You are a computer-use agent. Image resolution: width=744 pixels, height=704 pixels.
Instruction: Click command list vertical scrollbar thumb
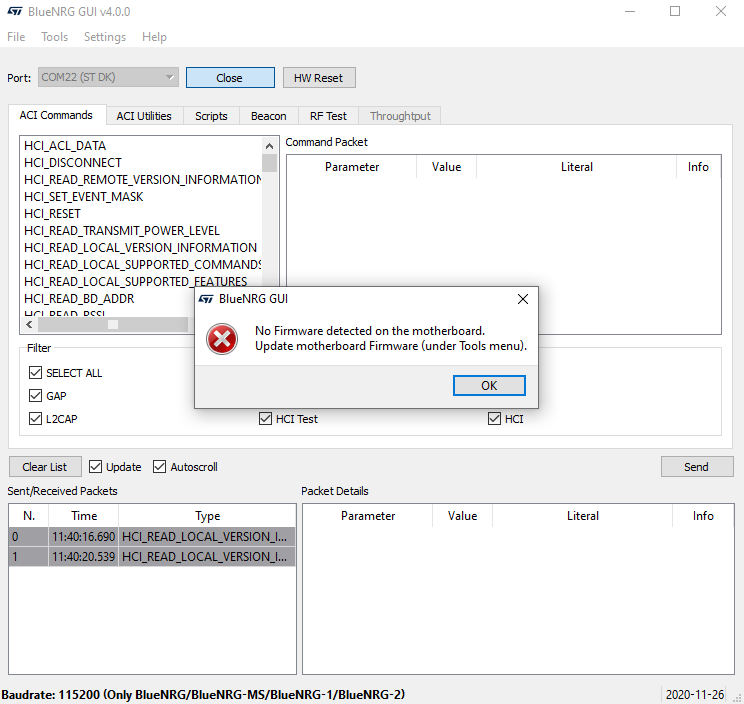click(x=270, y=163)
